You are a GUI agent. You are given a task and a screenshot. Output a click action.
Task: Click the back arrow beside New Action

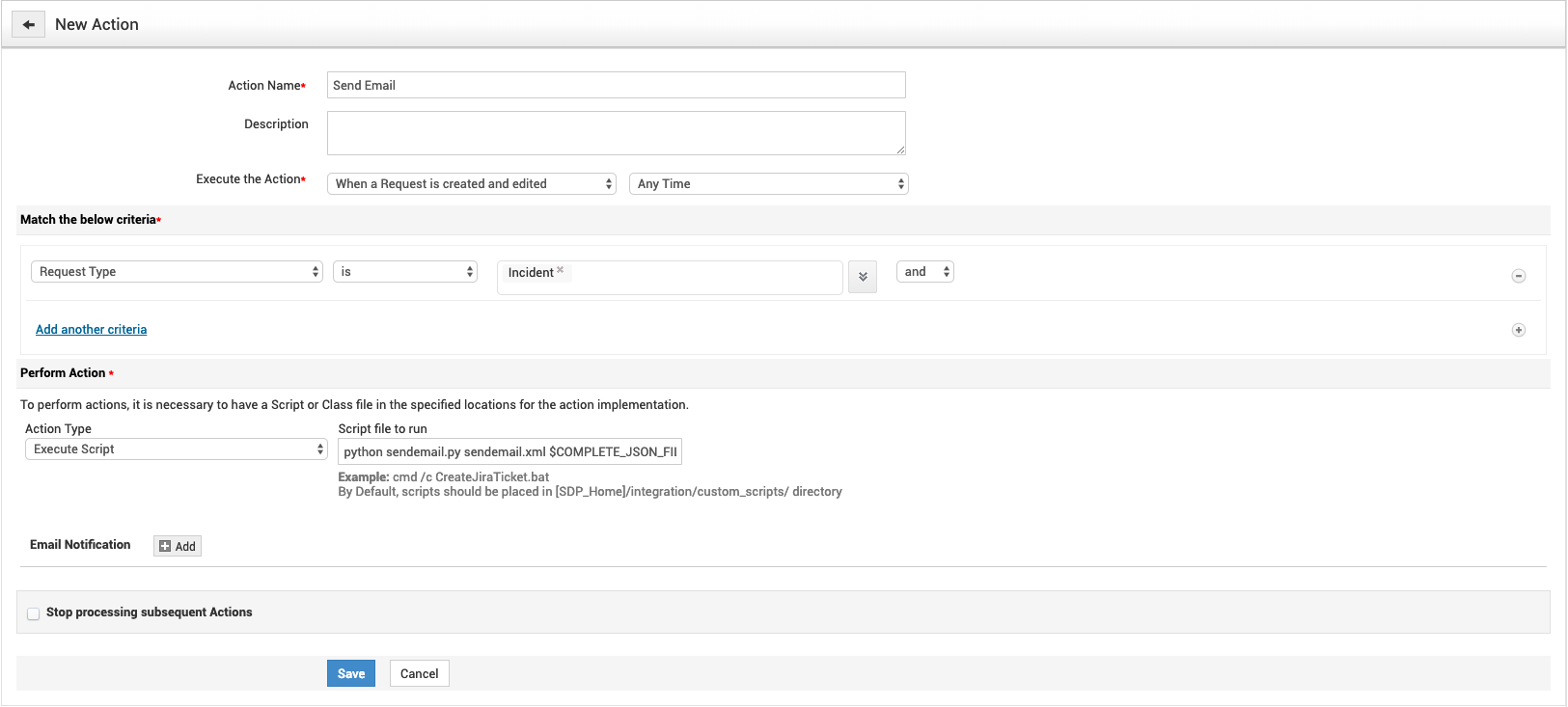click(x=29, y=25)
